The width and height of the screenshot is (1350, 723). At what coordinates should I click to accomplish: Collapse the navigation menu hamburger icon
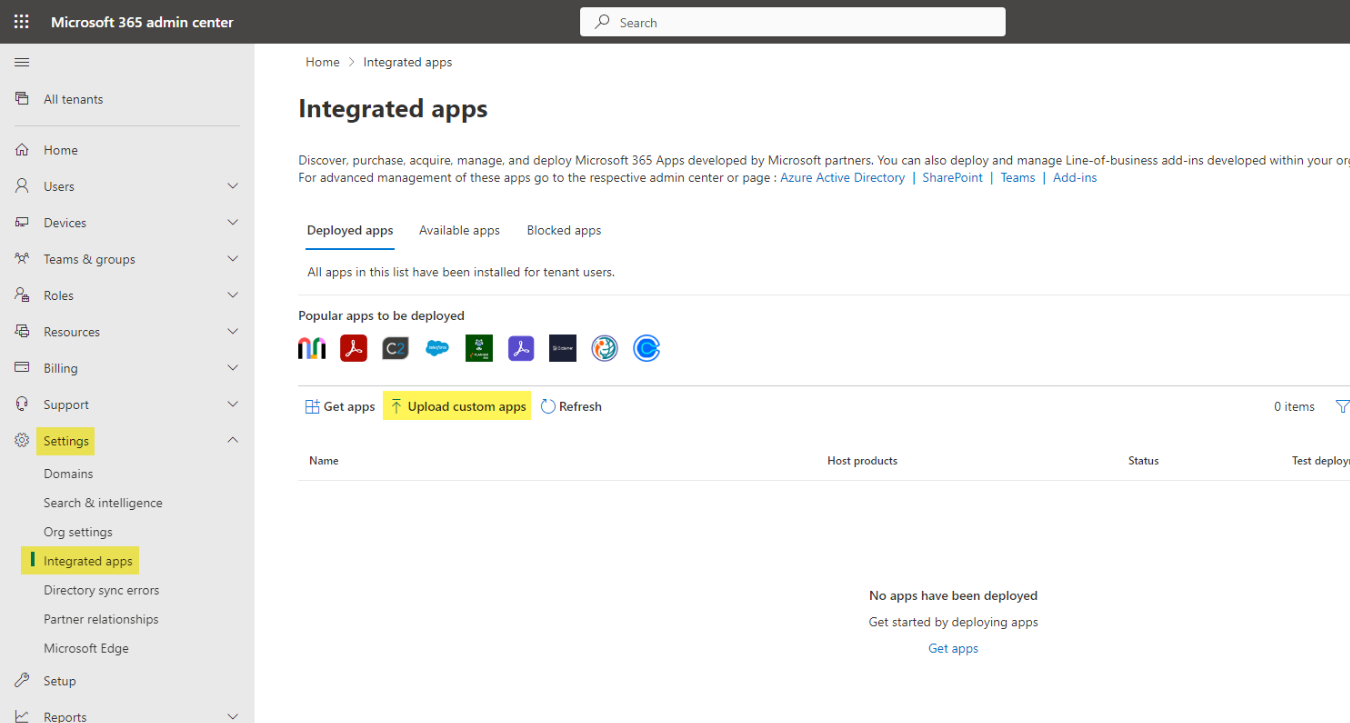21,62
